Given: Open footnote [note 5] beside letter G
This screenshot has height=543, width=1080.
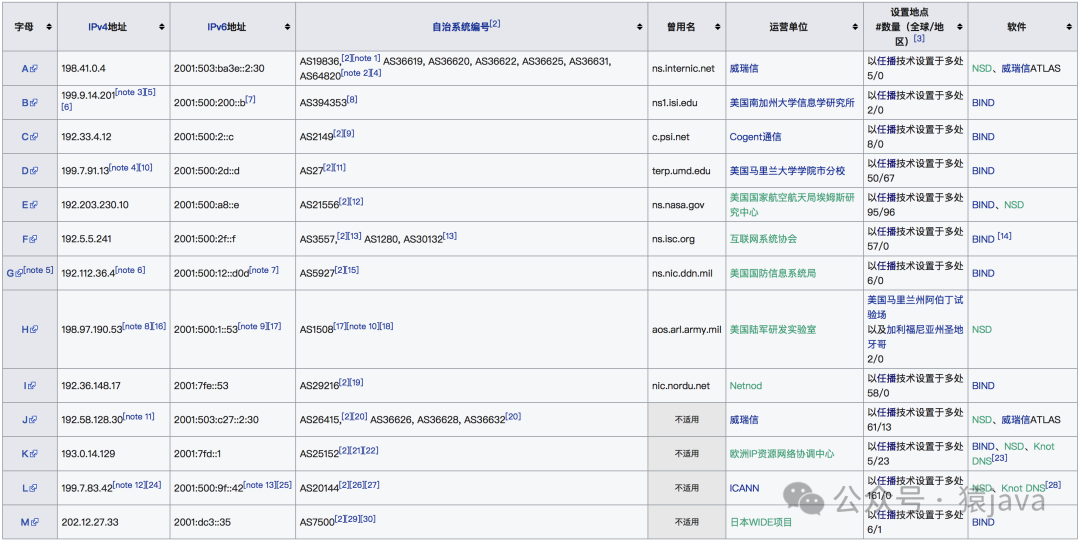Looking at the screenshot, I should tap(38, 270).
